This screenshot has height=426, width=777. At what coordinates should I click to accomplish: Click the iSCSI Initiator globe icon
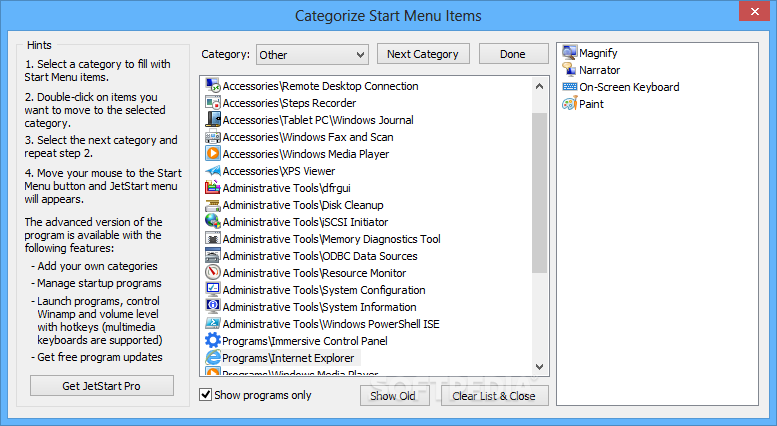pyautogui.click(x=213, y=221)
